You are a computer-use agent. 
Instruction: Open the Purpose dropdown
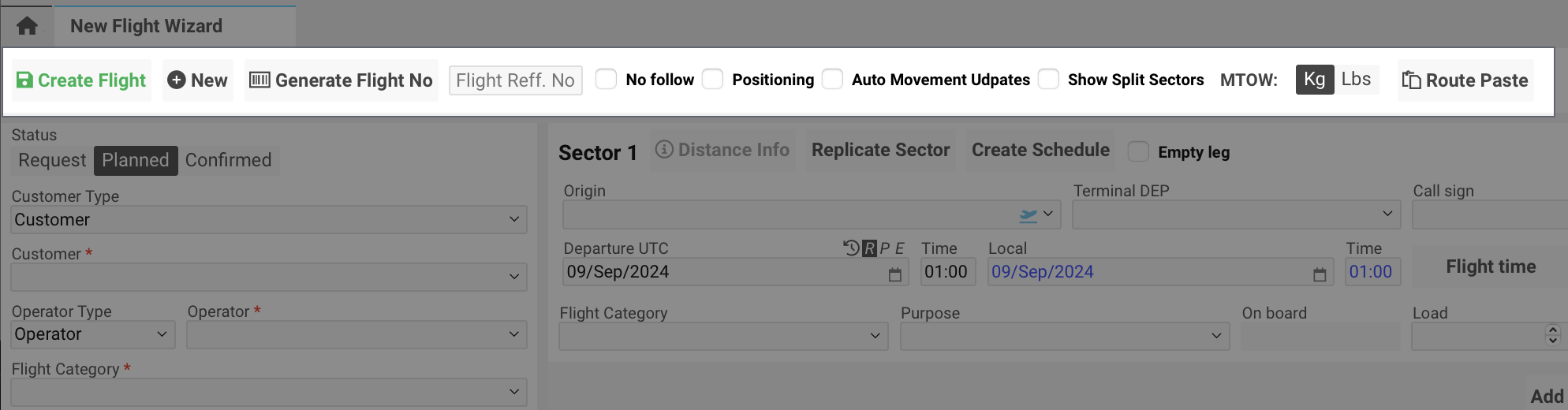coord(1064,336)
